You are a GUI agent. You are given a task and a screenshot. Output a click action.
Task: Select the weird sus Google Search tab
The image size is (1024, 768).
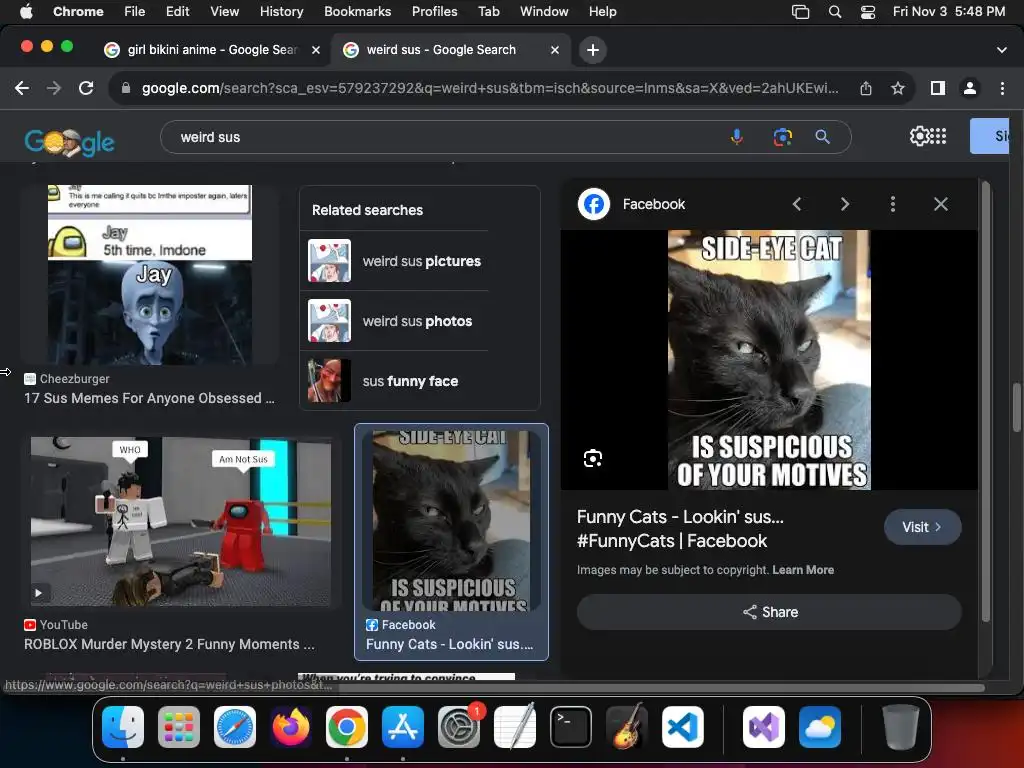point(441,50)
